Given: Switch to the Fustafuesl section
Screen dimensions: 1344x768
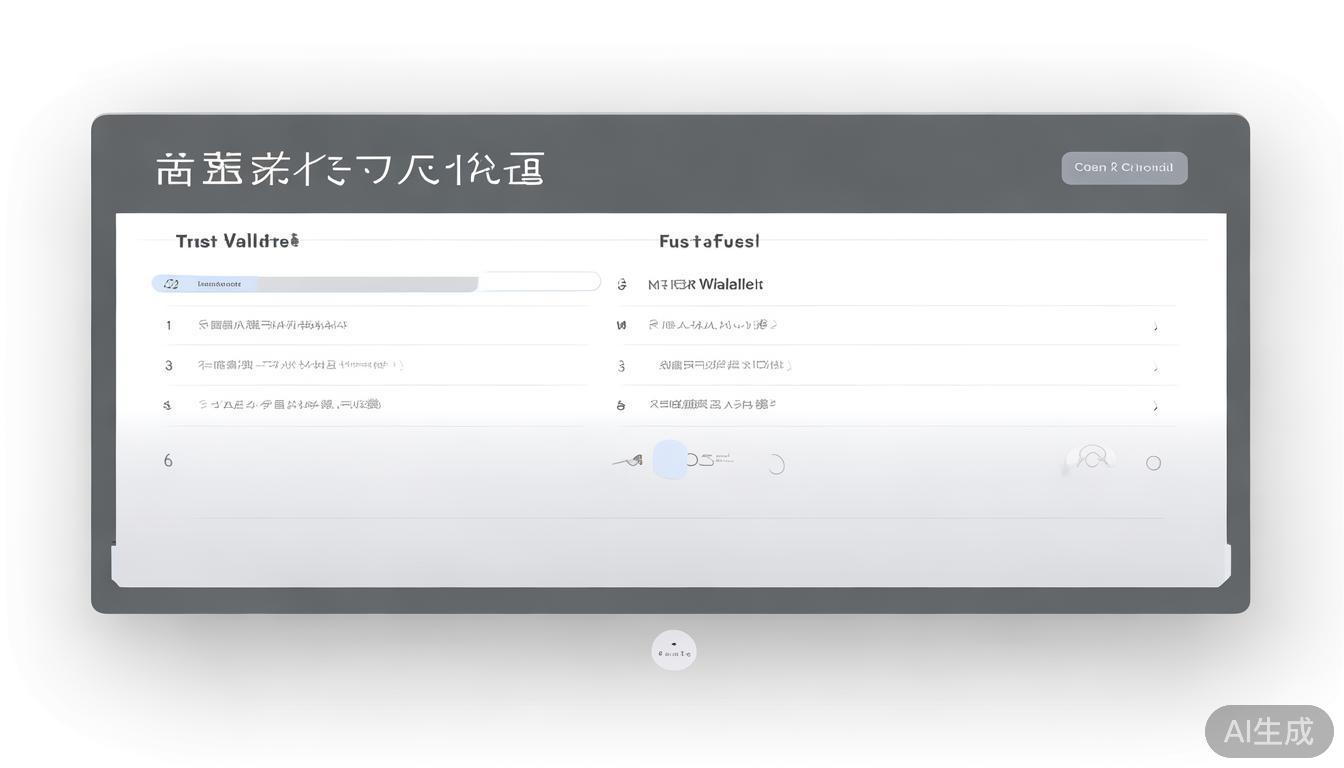Looking at the screenshot, I should [709, 240].
